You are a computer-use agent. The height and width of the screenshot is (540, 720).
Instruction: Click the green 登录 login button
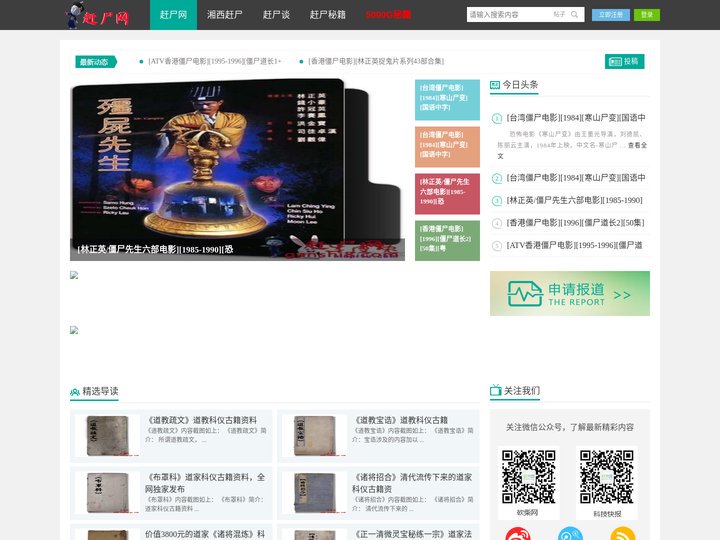[x=647, y=15]
